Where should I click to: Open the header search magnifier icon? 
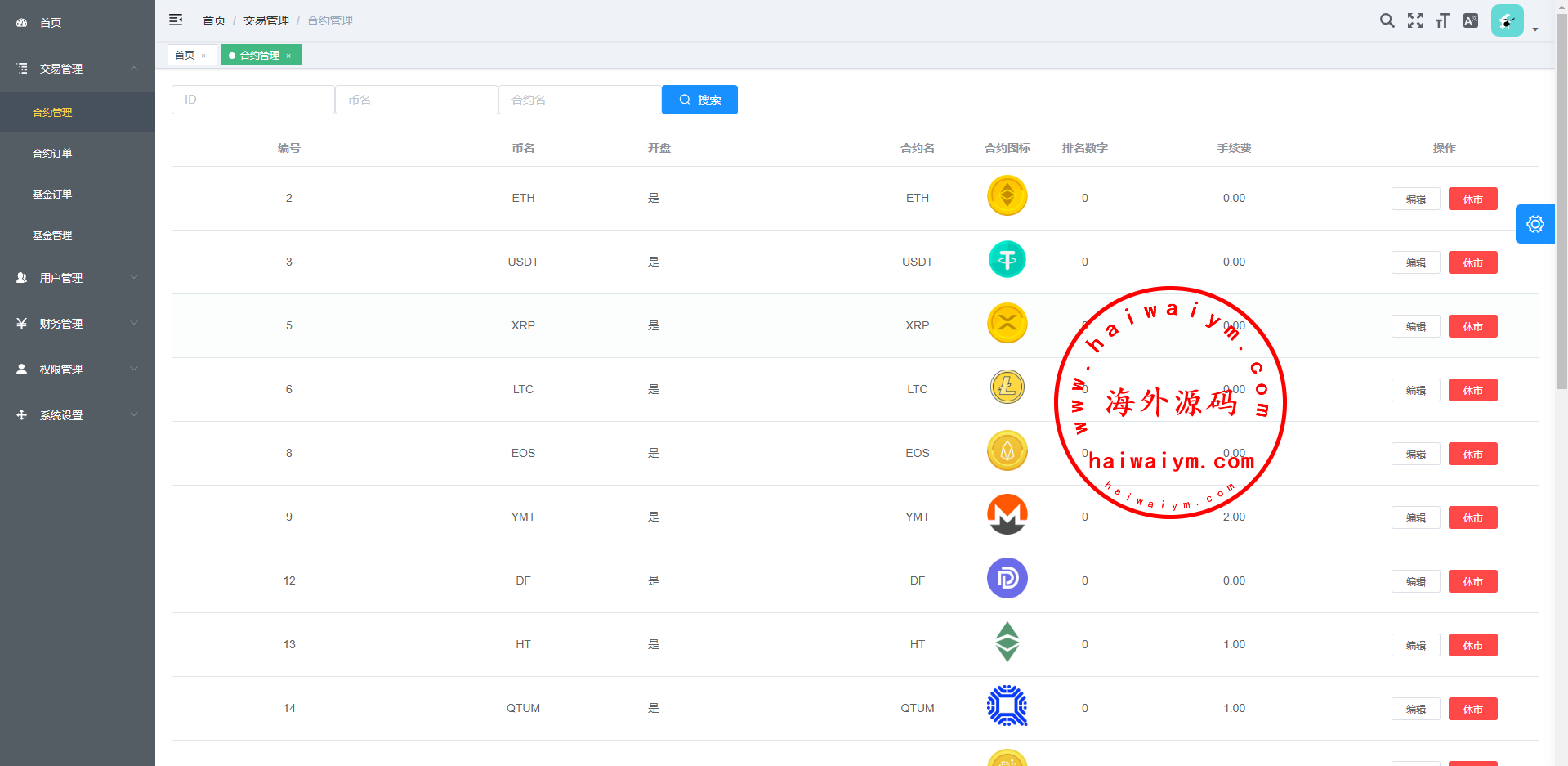(1387, 20)
